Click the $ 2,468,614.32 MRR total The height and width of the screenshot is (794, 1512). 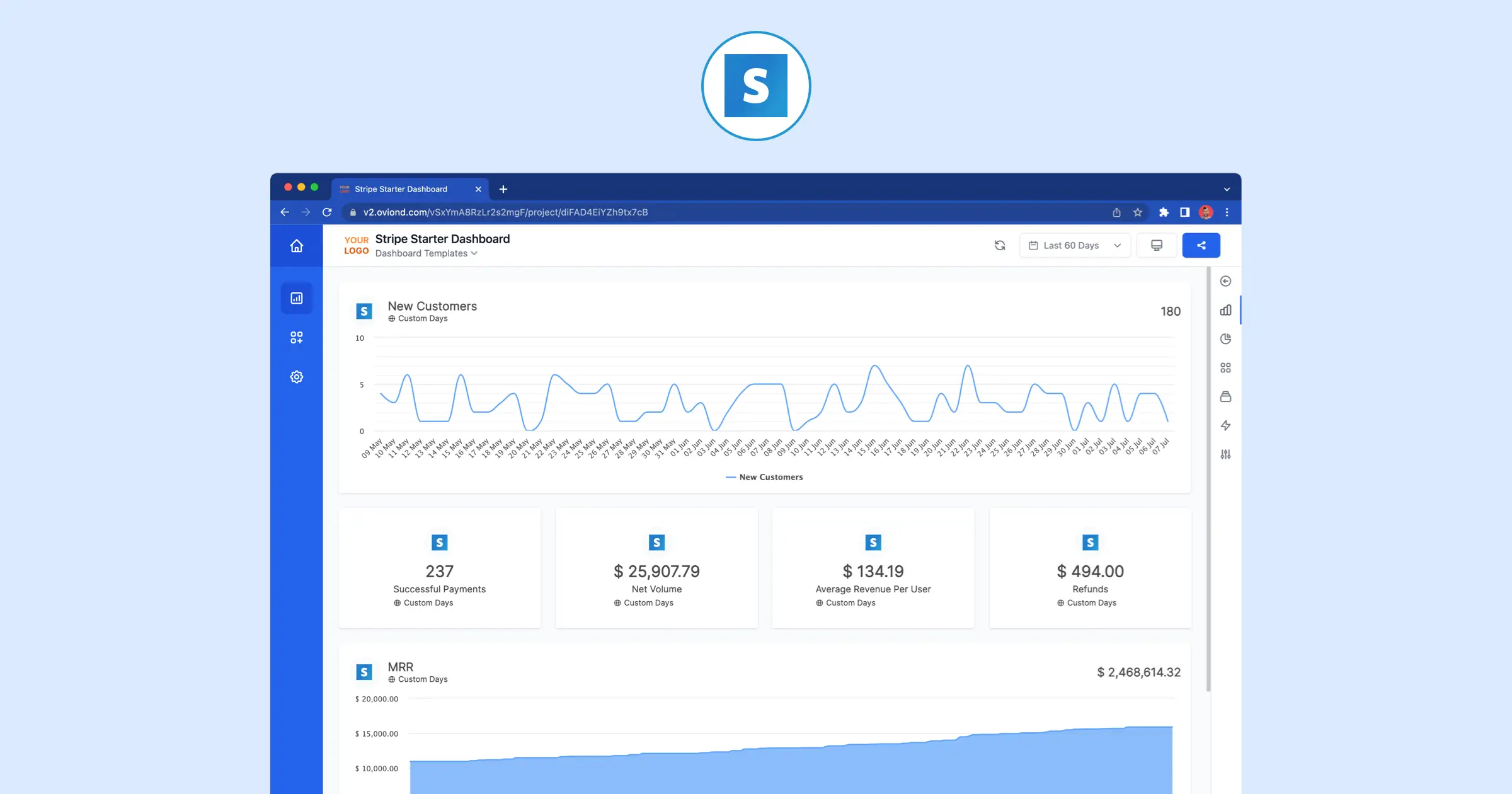[x=1138, y=672]
